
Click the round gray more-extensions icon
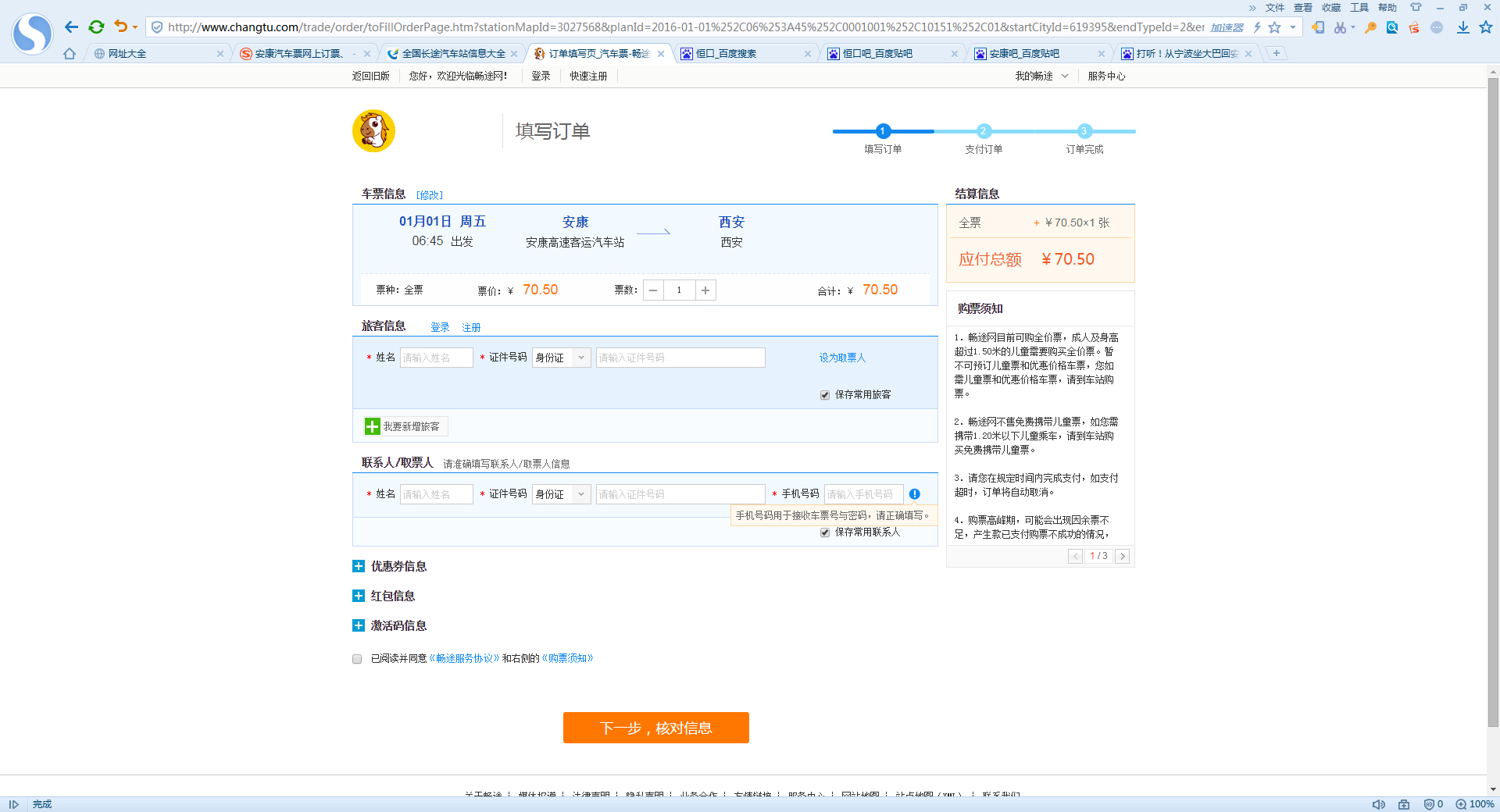[1437, 27]
